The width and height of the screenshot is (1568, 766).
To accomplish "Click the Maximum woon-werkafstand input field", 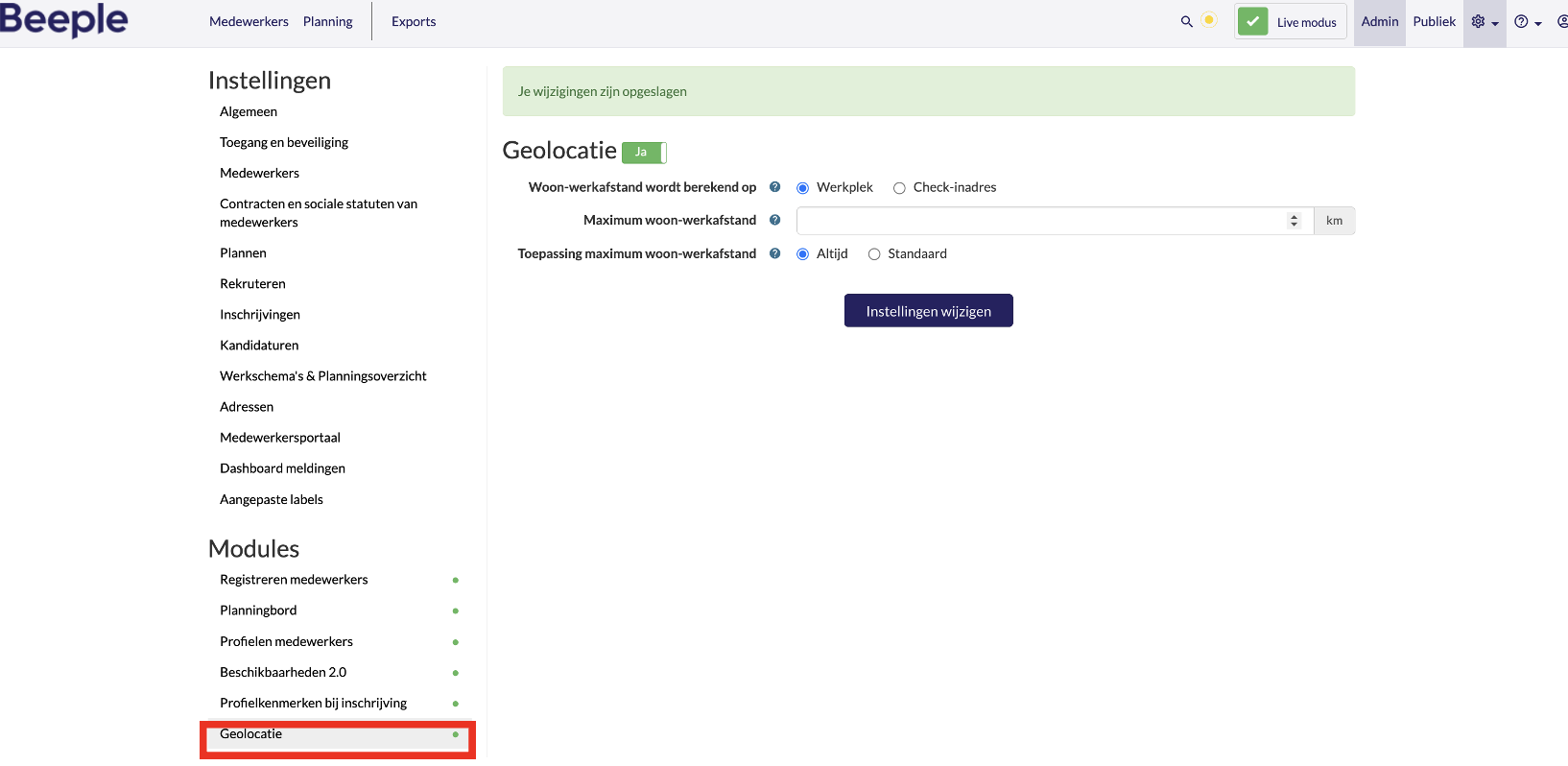I will [x=1055, y=221].
